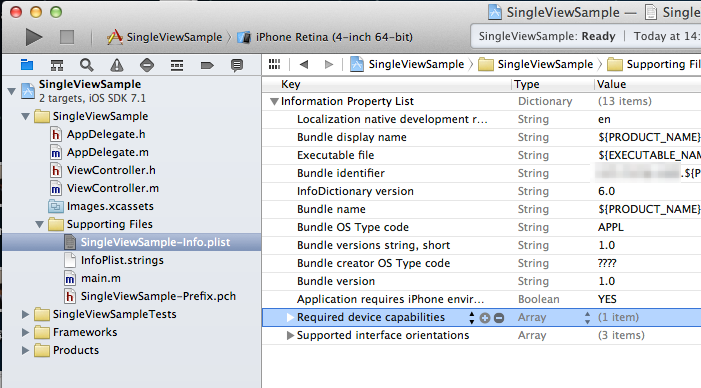The image size is (701, 388).
Task: Open the Symbol navigator tab
Action: tap(57, 65)
